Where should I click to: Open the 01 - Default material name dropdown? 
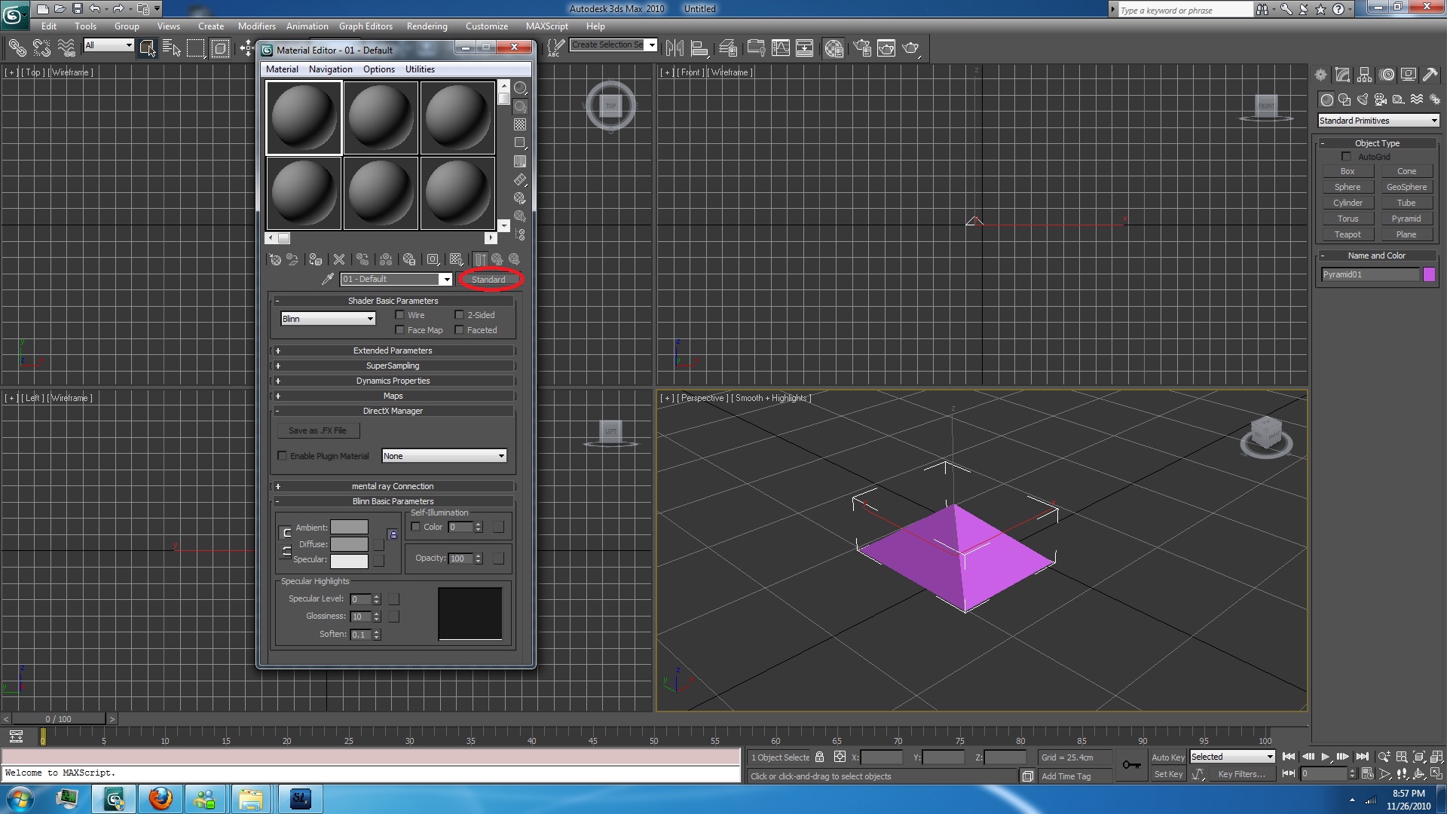(x=396, y=279)
